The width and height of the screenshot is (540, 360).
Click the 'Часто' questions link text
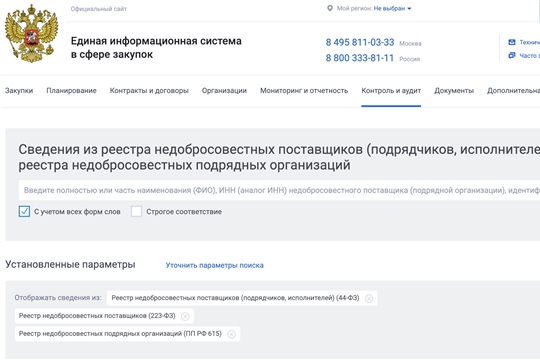tap(530, 55)
